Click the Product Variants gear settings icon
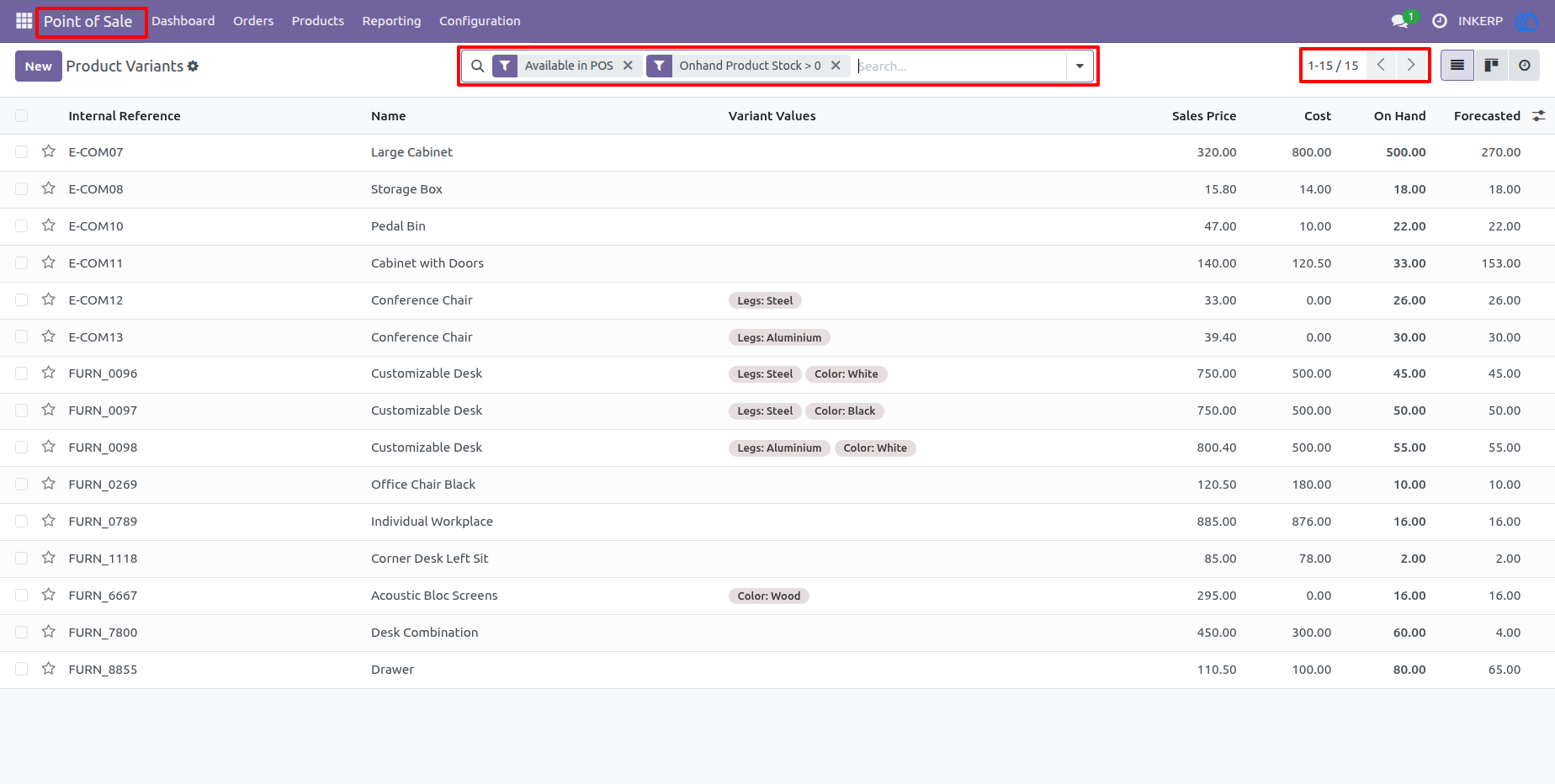The height and width of the screenshot is (784, 1555). coord(193,66)
